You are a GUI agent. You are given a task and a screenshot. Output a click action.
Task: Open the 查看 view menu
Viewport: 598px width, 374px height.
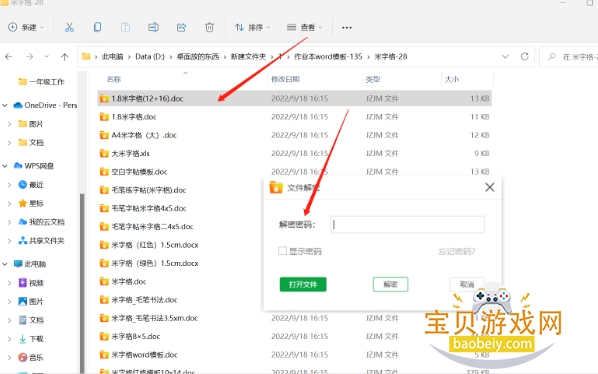(304, 27)
